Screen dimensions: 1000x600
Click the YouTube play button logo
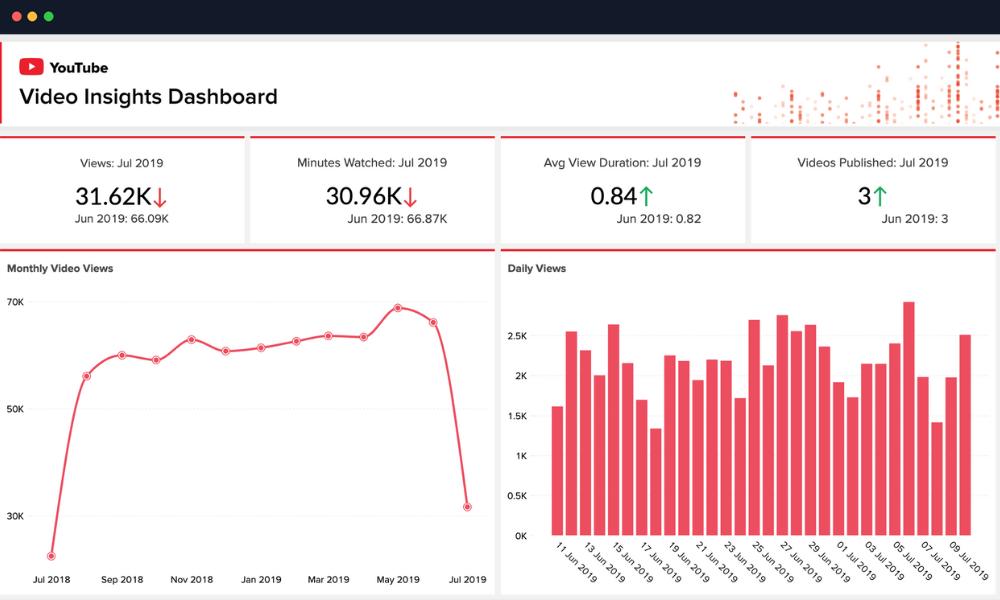click(32, 67)
